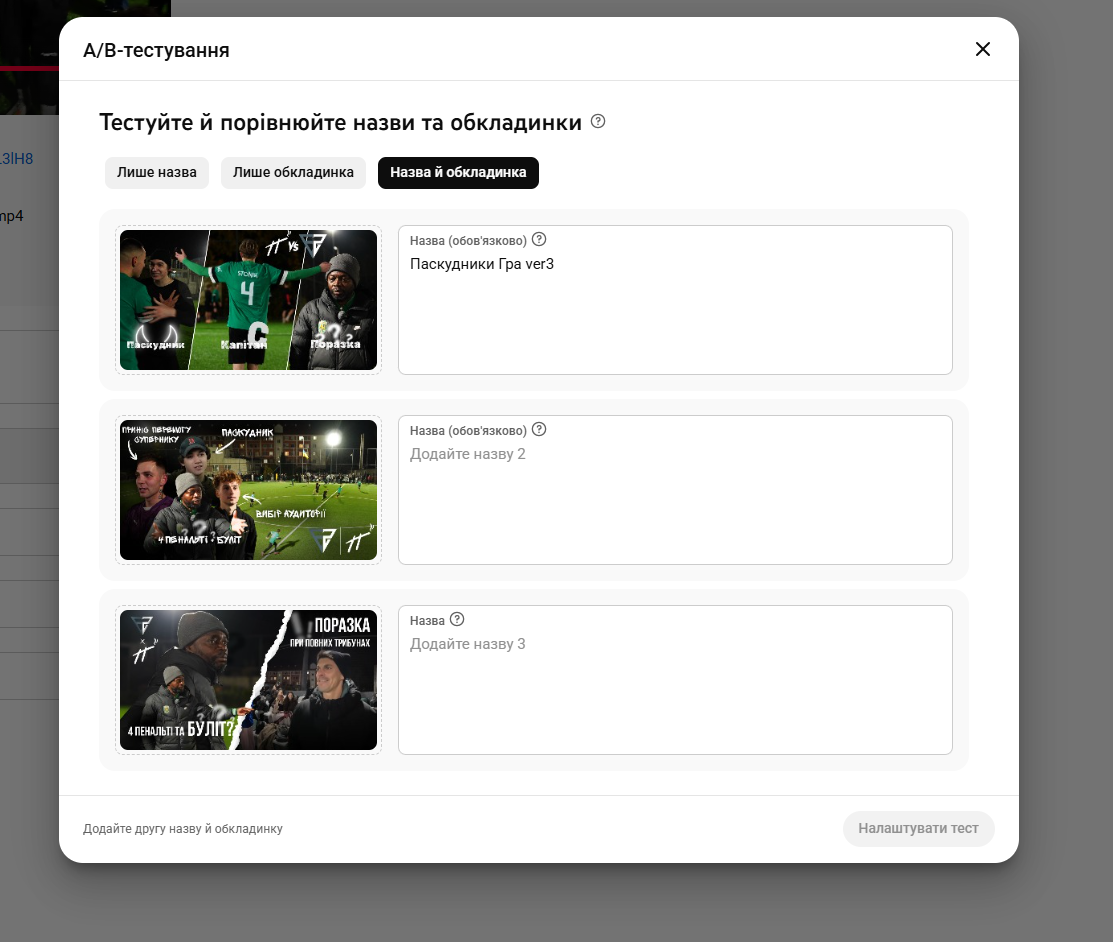The width and height of the screenshot is (1113, 942).
Task: Click the 'A/B-тестування' dialog title
Action: 156,50
